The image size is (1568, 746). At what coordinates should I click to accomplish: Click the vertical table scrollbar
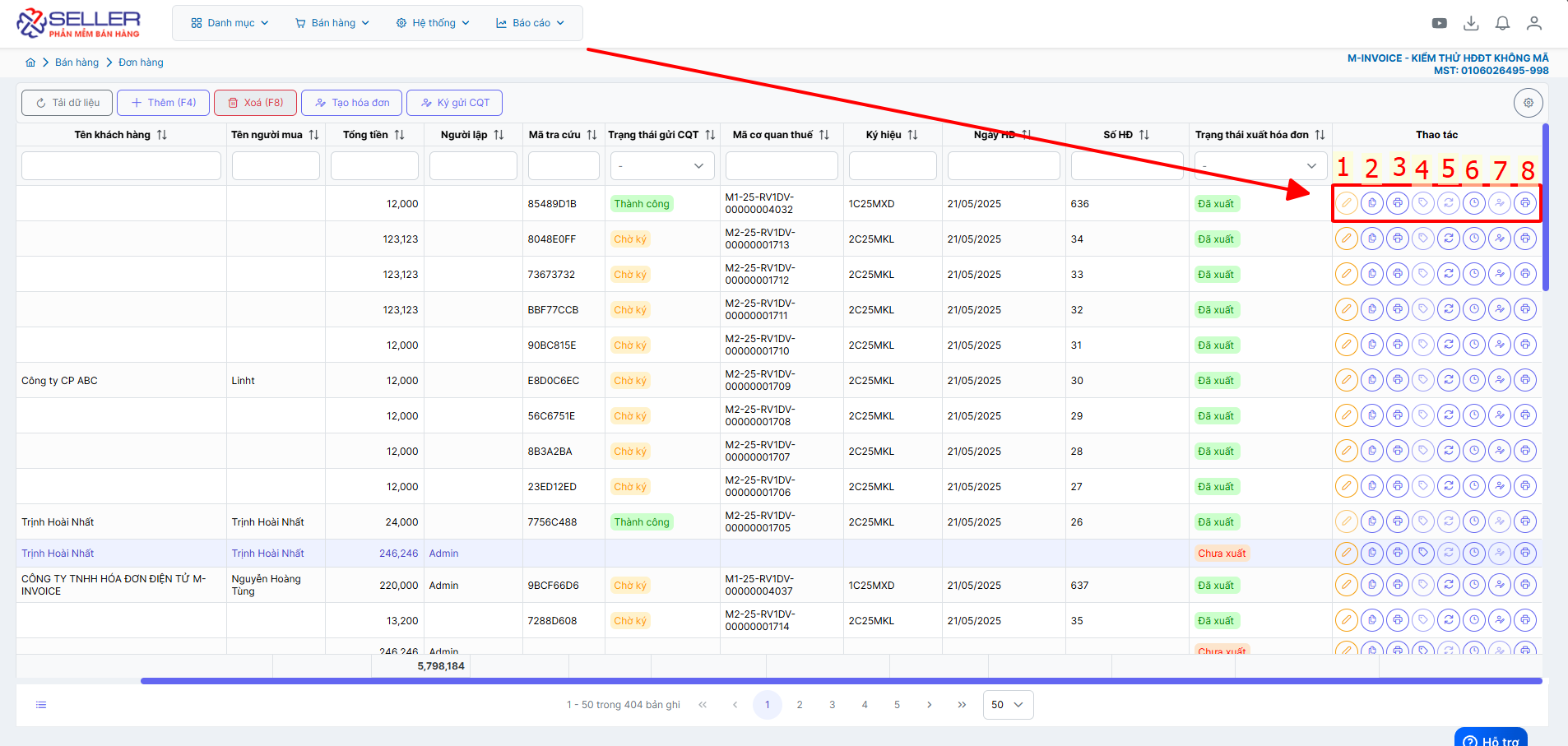coord(1546,207)
